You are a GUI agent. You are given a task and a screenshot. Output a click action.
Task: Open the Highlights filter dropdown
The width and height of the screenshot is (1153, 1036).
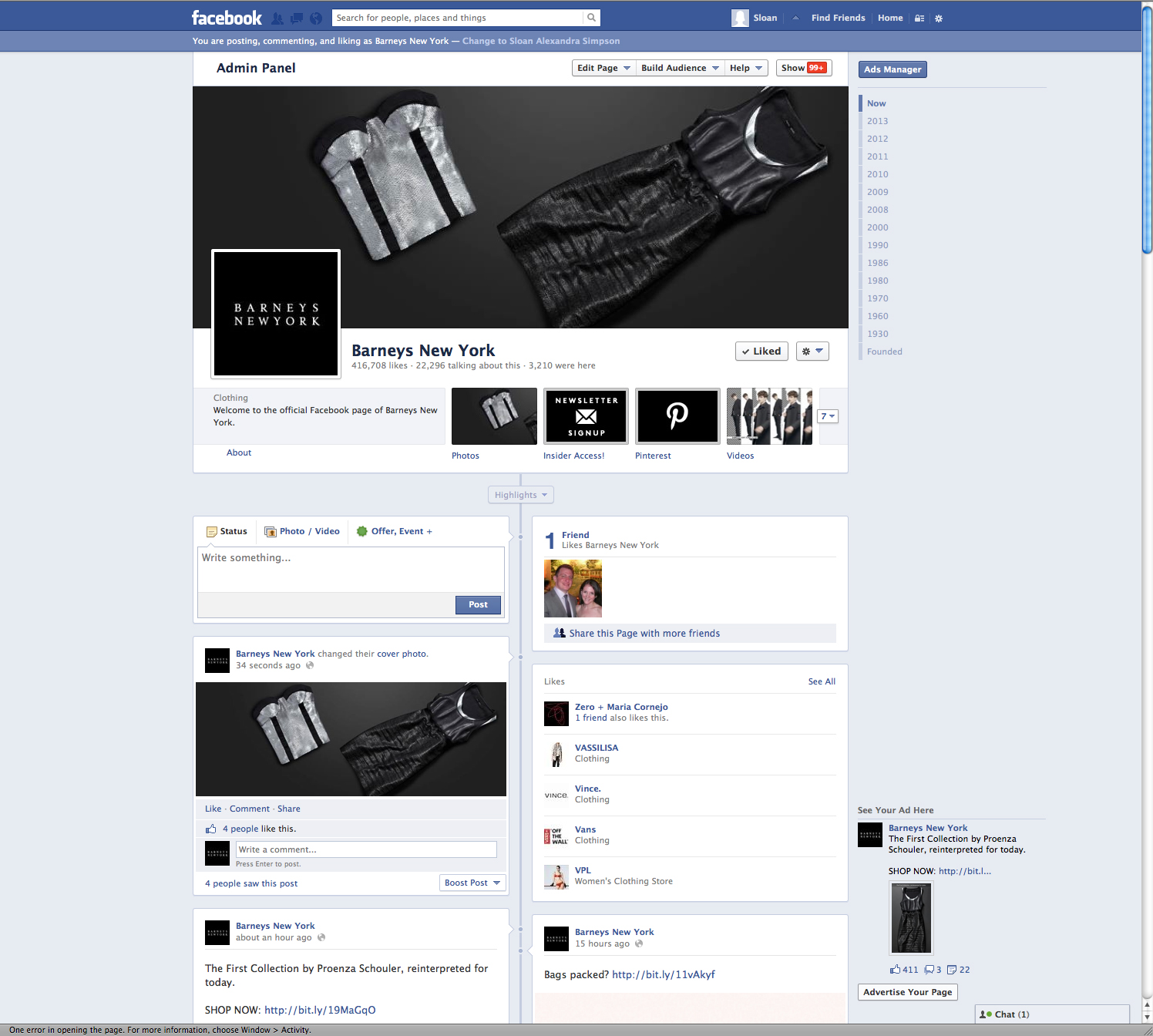coord(521,495)
